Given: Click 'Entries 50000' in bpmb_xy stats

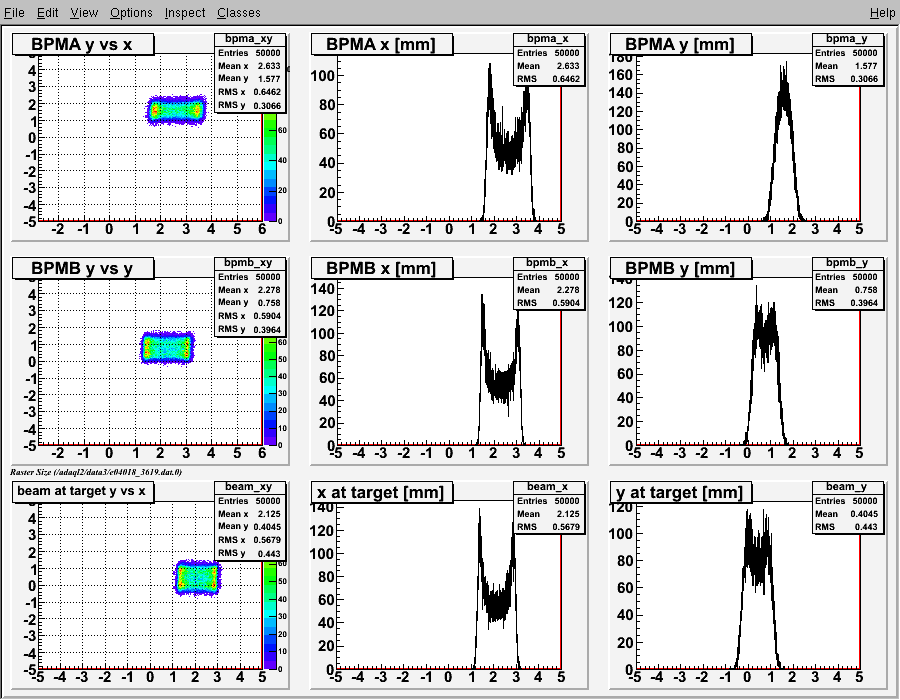Looking at the screenshot, I should 249,277.
